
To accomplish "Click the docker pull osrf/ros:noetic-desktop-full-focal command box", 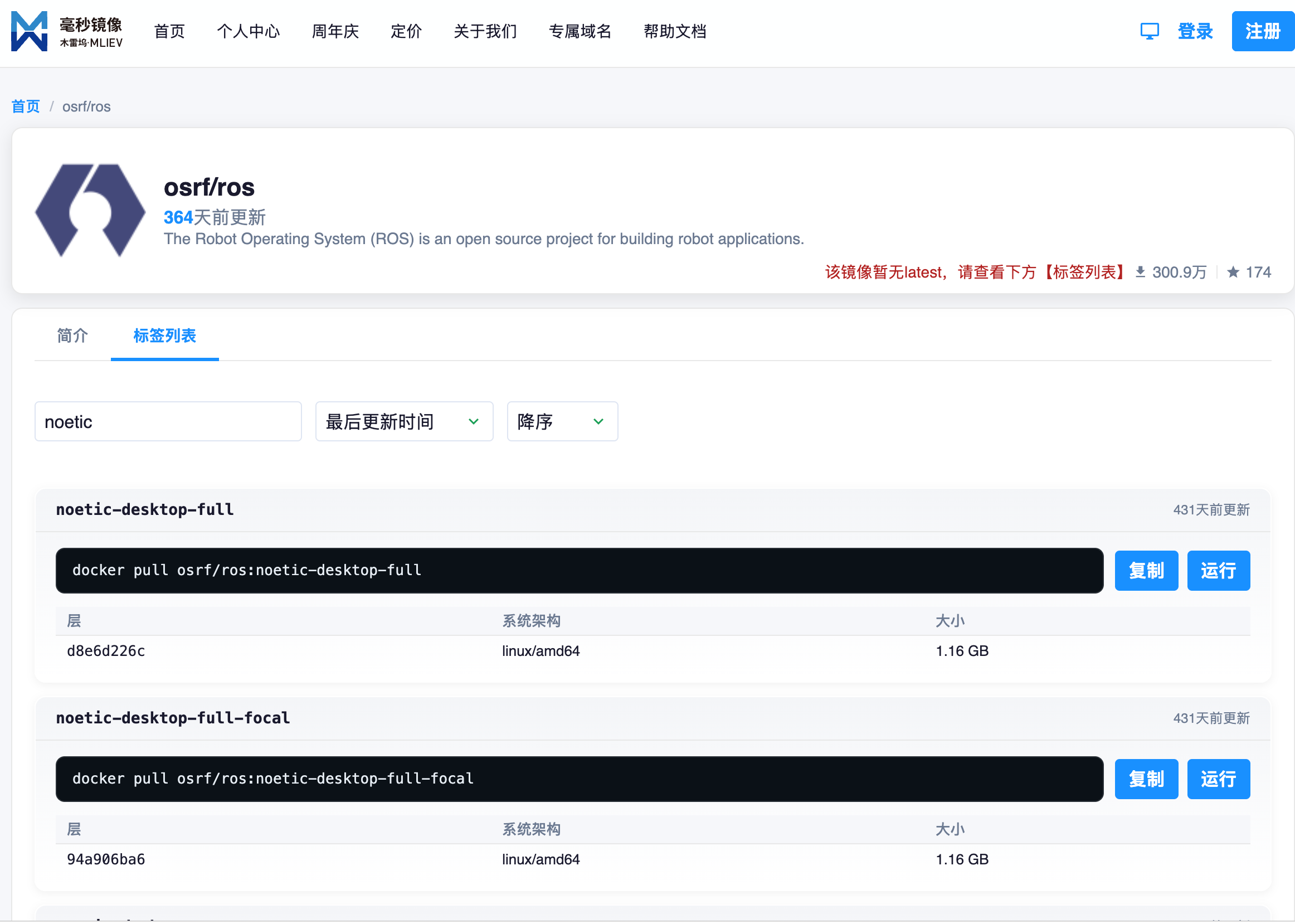I will tap(580, 779).
